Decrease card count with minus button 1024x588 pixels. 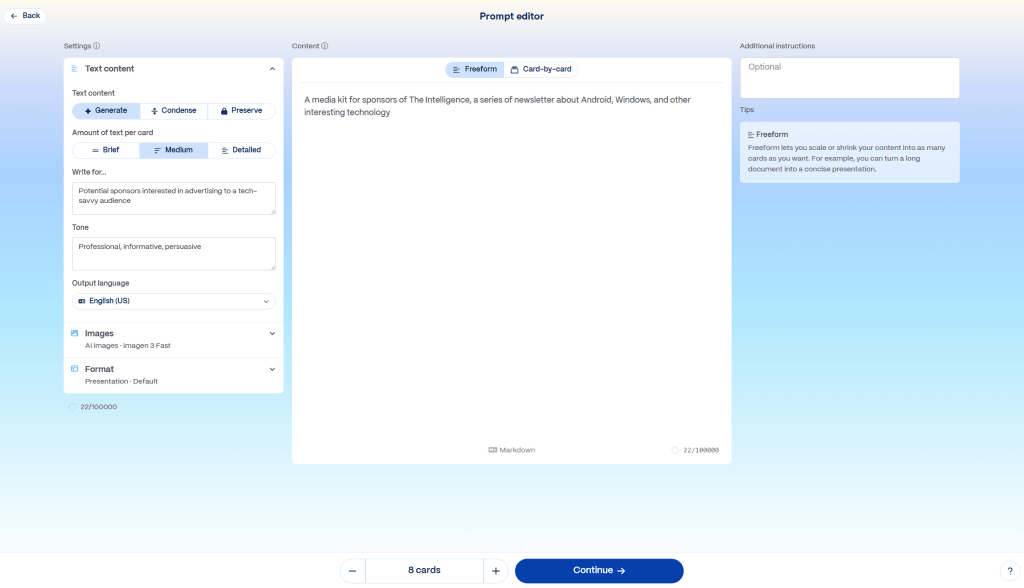click(x=353, y=571)
